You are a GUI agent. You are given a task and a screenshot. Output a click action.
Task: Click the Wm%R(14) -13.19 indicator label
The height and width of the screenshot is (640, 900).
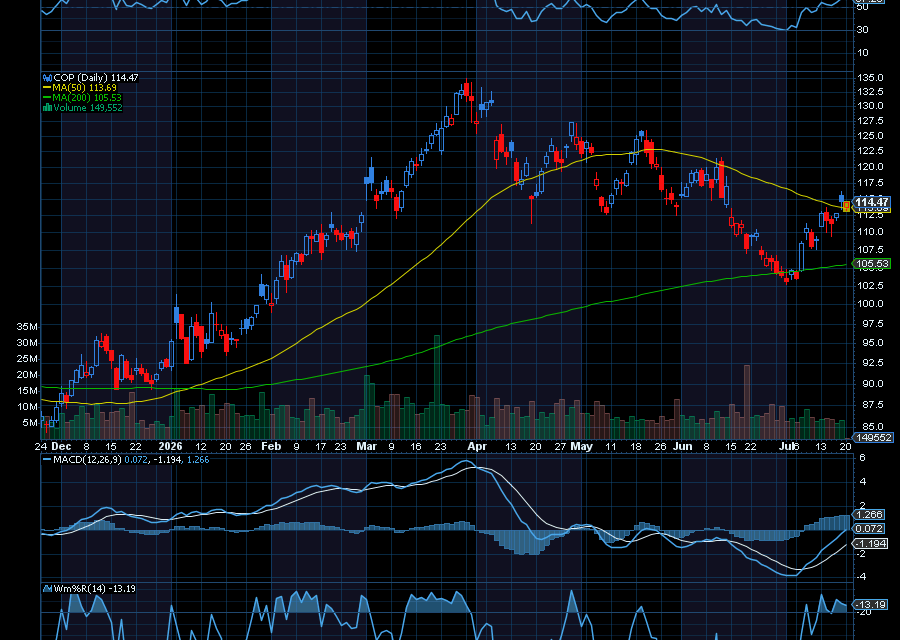pos(95,588)
